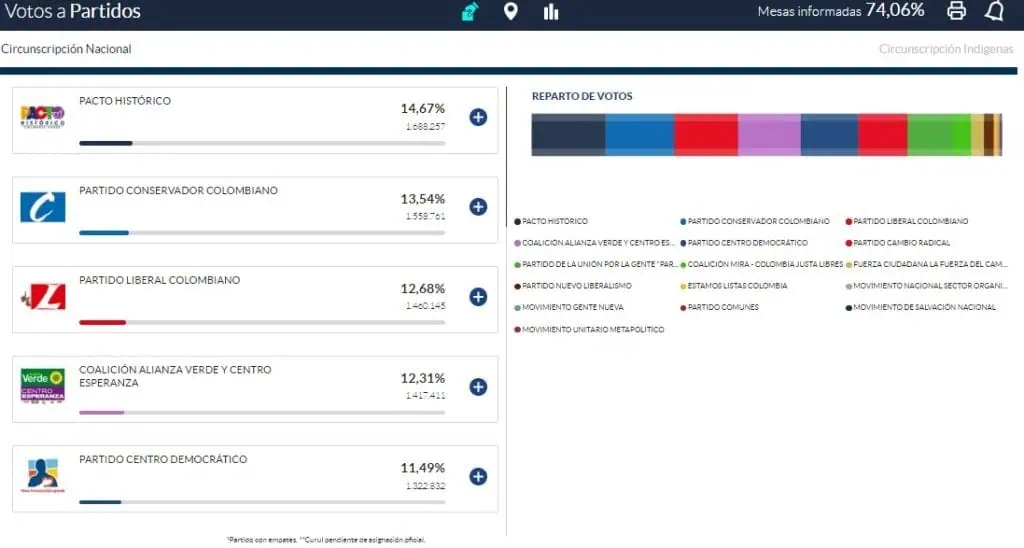Expand Partido Conservador Colombiano with plus icon

478,206
